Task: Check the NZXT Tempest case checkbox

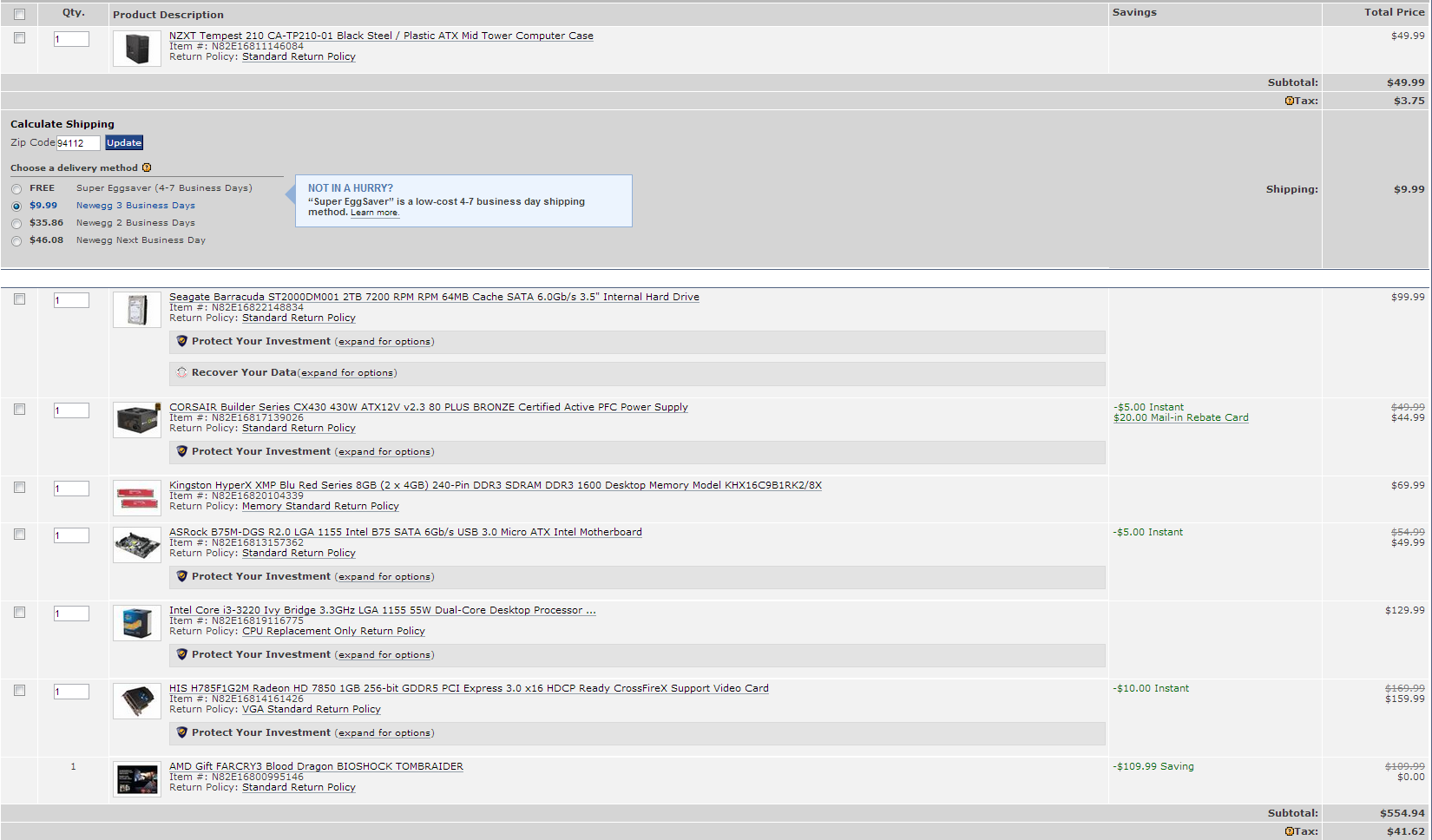Action: (x=20, y=38)
